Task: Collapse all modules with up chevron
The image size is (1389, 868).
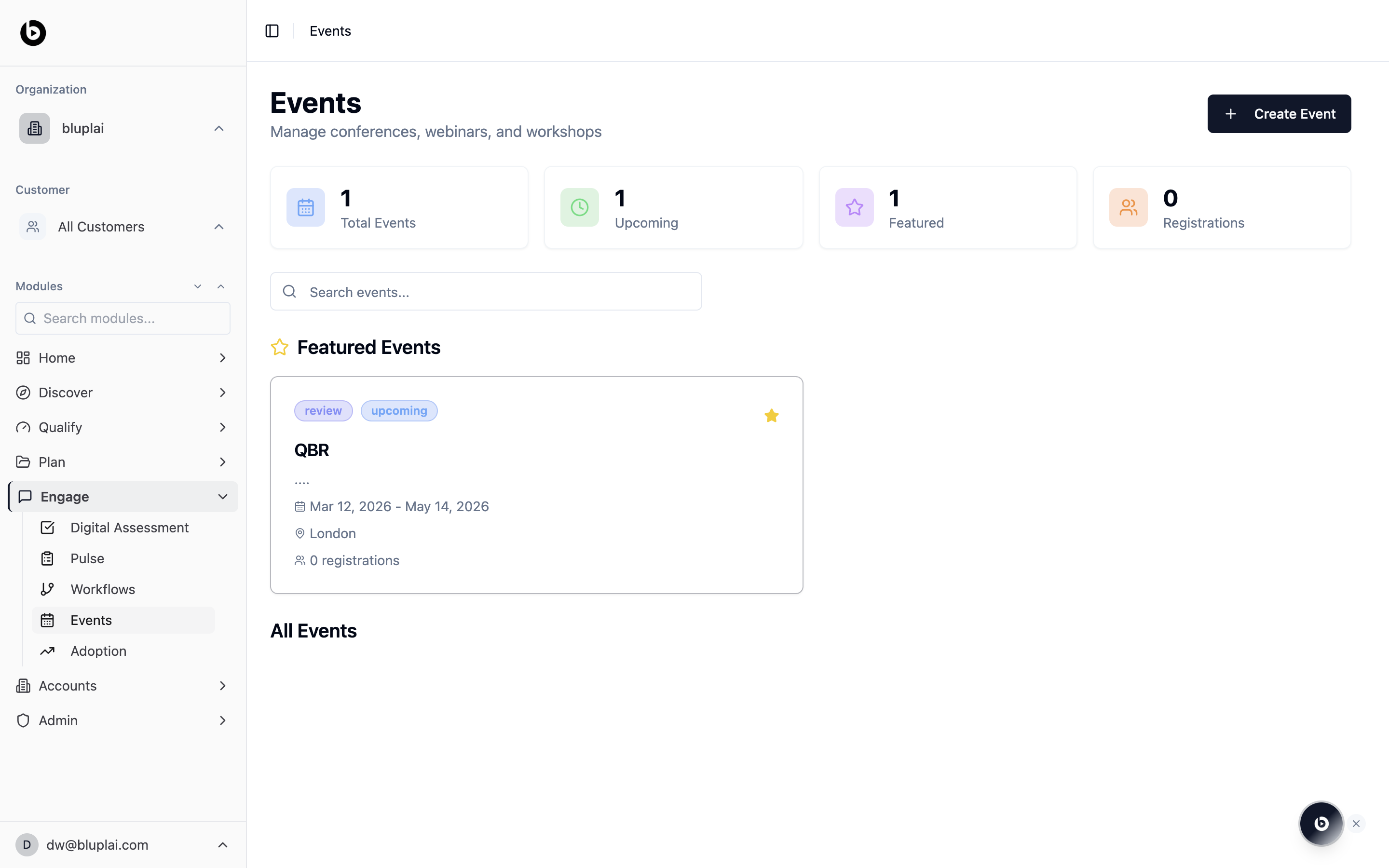Action: (x=221, y=286)
